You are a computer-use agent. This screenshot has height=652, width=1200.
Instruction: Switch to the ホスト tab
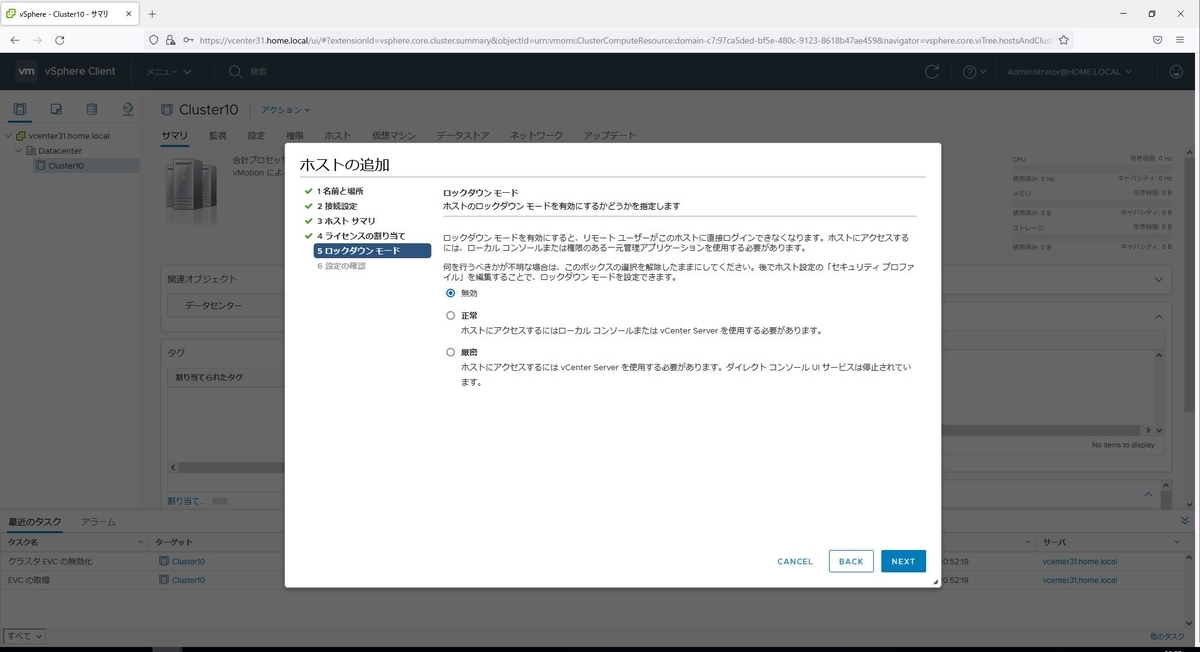[x=338, y=136]
